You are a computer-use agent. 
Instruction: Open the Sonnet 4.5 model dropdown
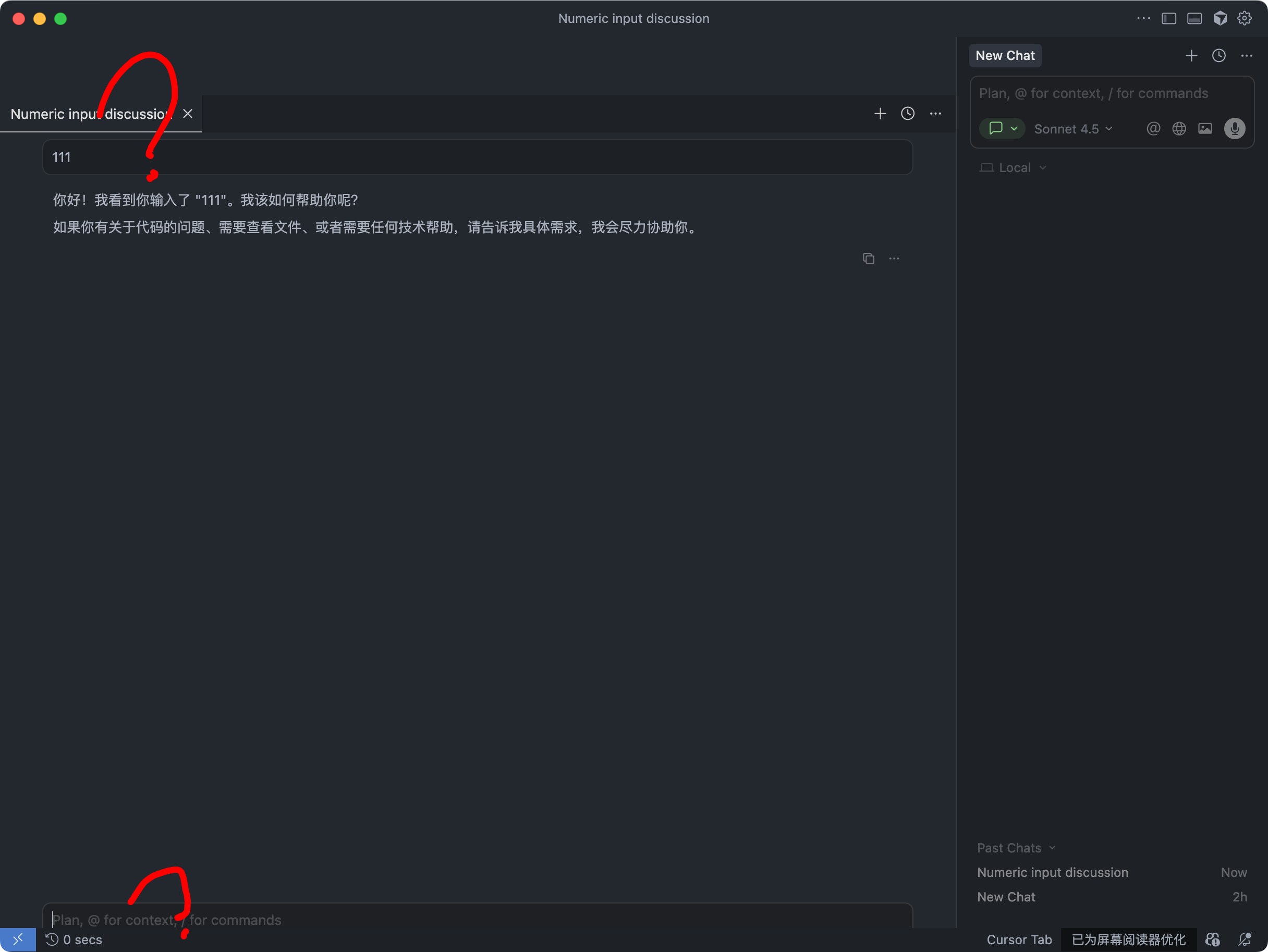click(1072, 129)
